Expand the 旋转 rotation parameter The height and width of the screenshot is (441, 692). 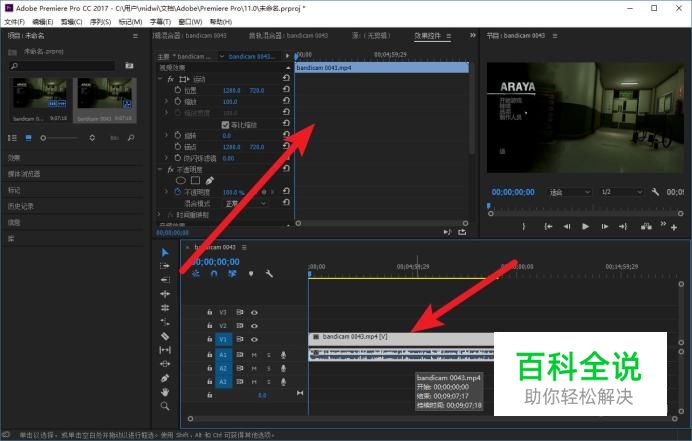tap(166, 135)
